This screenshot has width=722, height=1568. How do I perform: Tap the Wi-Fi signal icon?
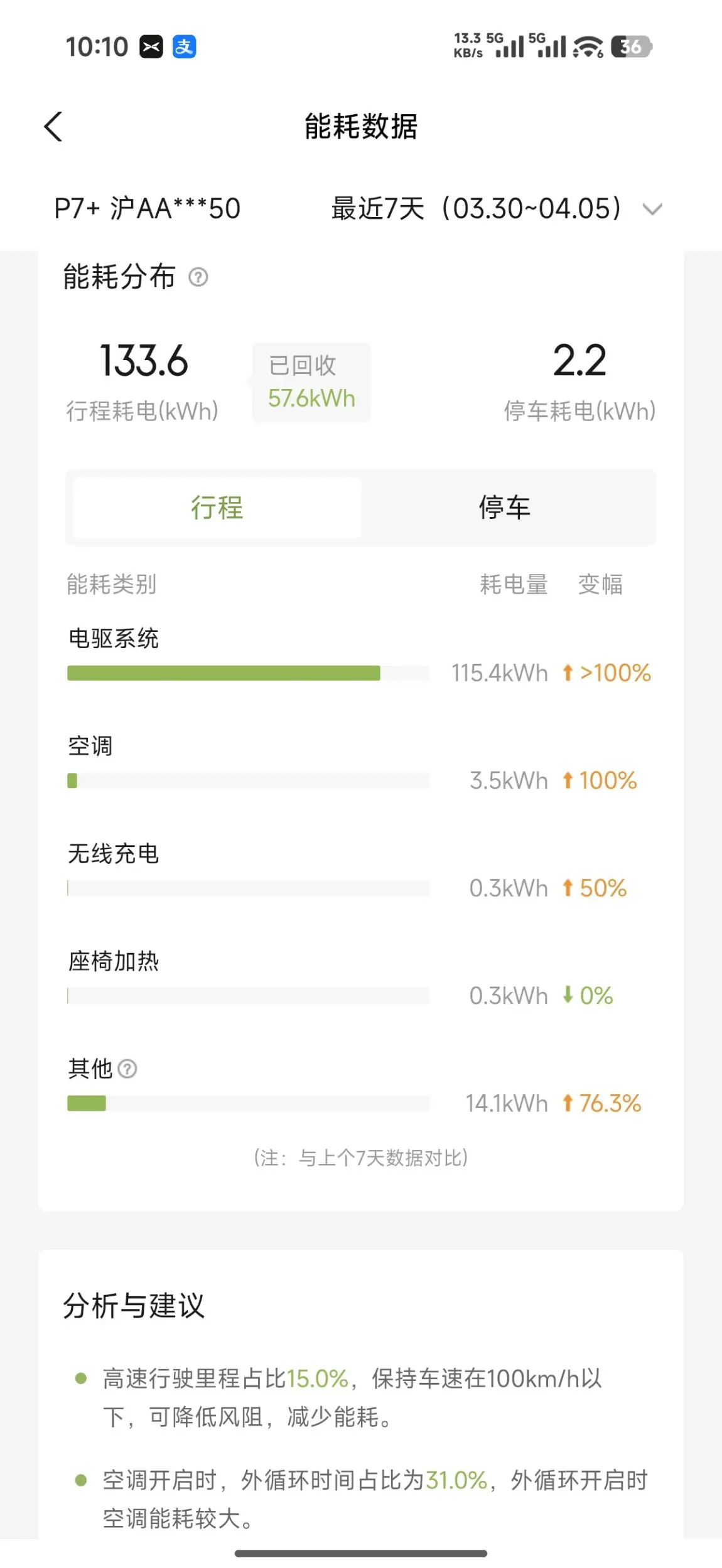[588, 46]
